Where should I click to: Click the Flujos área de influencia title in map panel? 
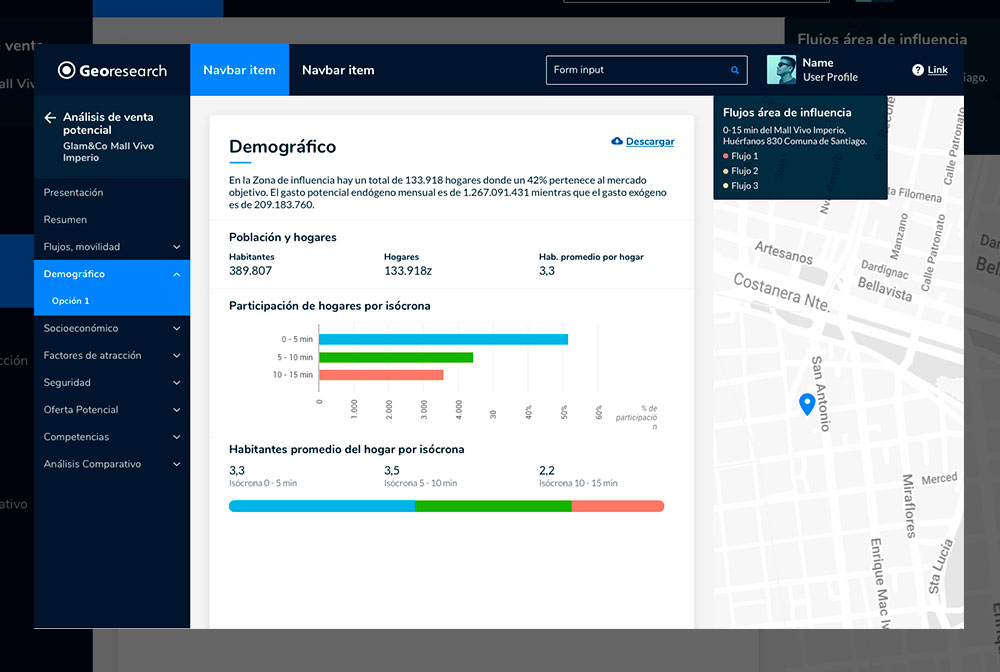point(787,113)
